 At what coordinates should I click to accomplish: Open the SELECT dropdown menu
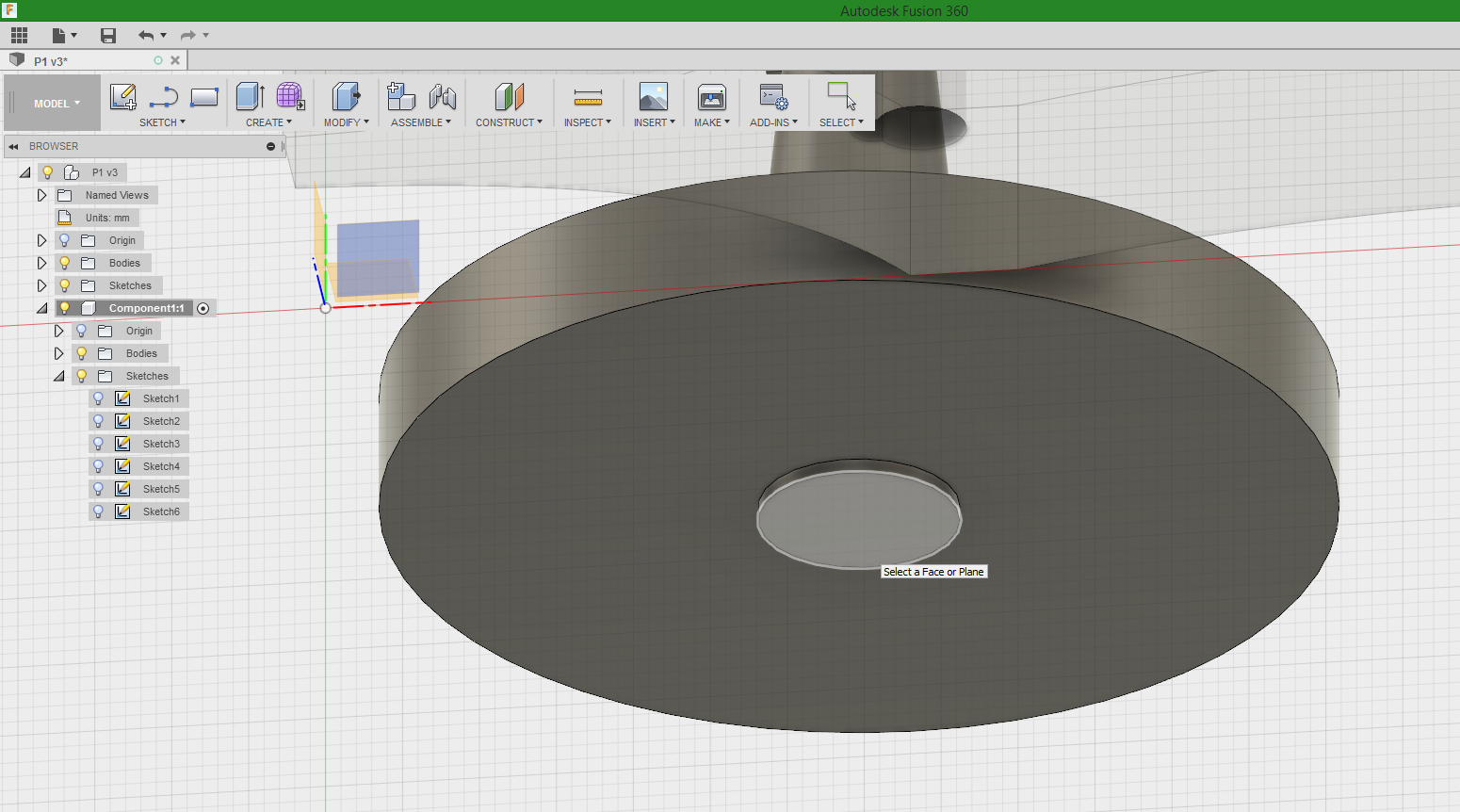[841, 122]
